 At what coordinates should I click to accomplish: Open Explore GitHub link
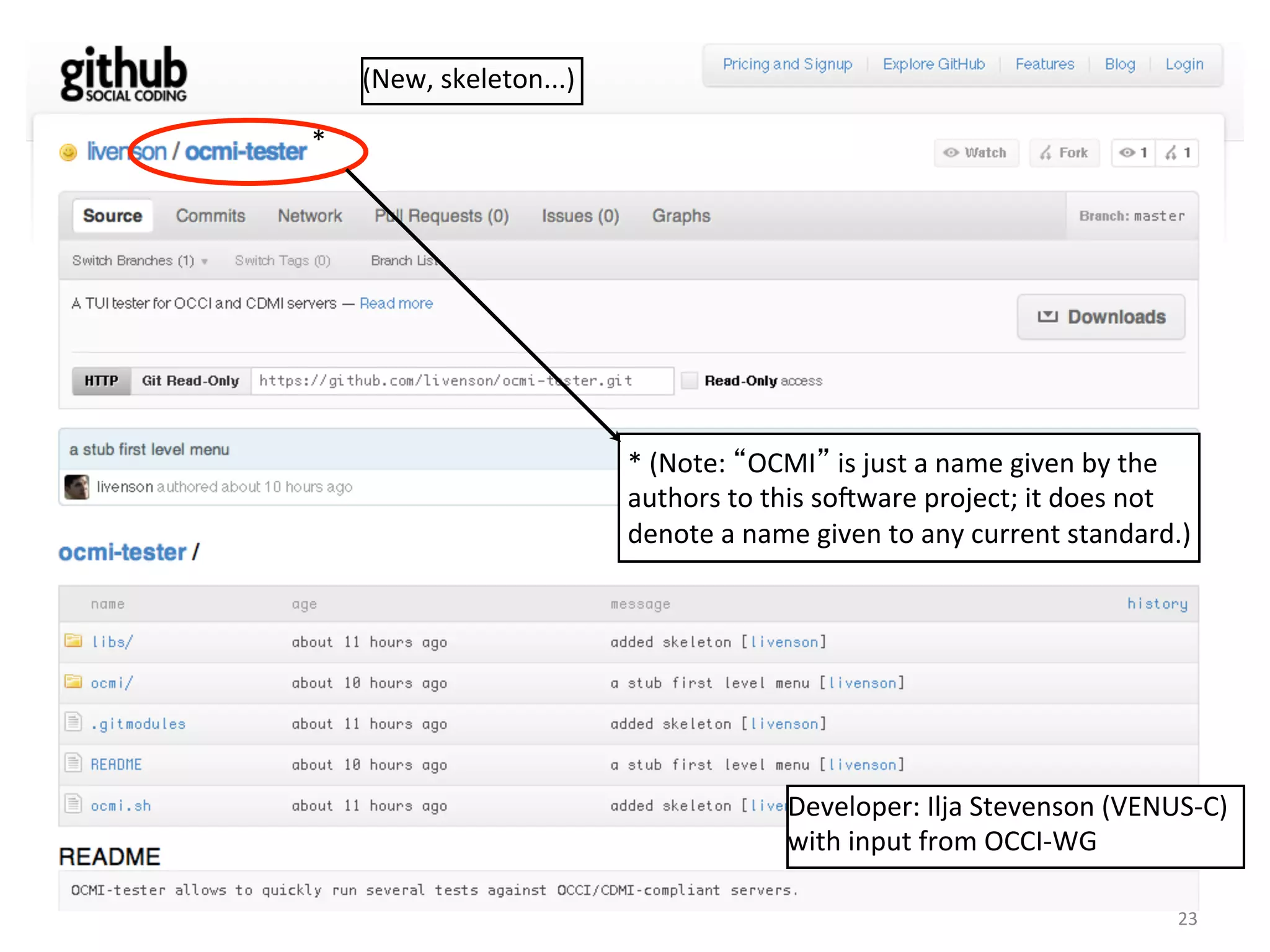pos(934,64)
